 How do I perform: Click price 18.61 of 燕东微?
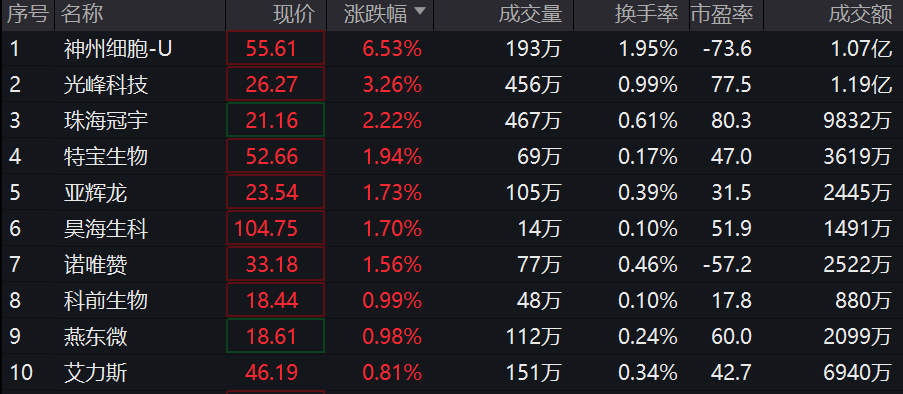tap(272, 336)
